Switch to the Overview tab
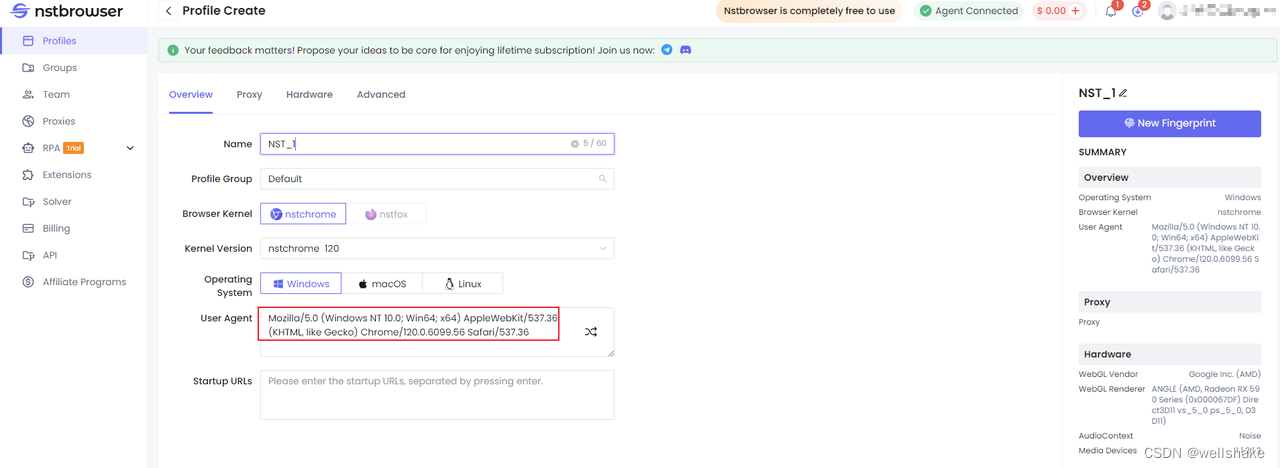 [190, 95]
